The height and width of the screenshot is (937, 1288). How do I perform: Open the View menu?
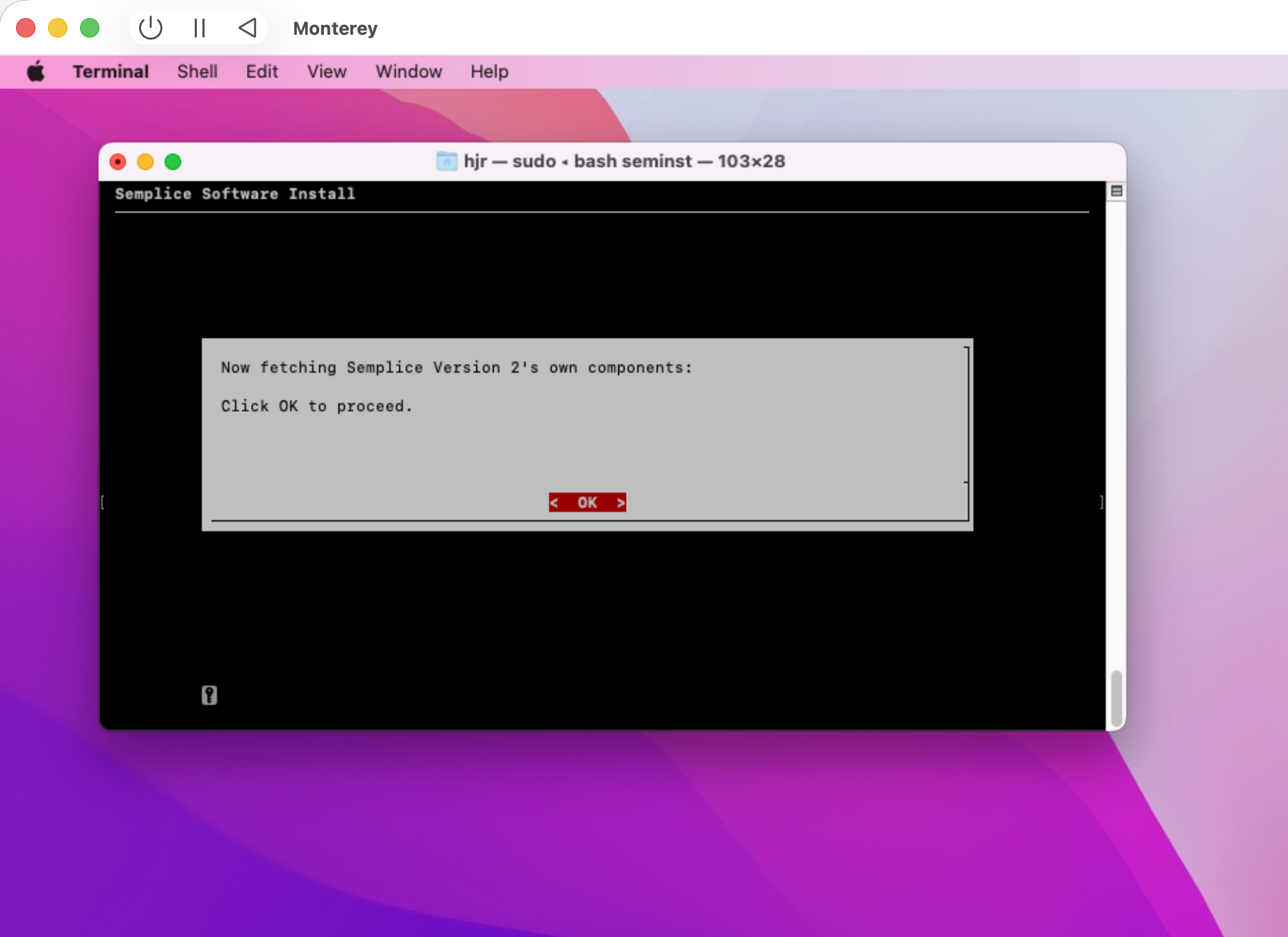pyautogui.click(x=326, y=71)
